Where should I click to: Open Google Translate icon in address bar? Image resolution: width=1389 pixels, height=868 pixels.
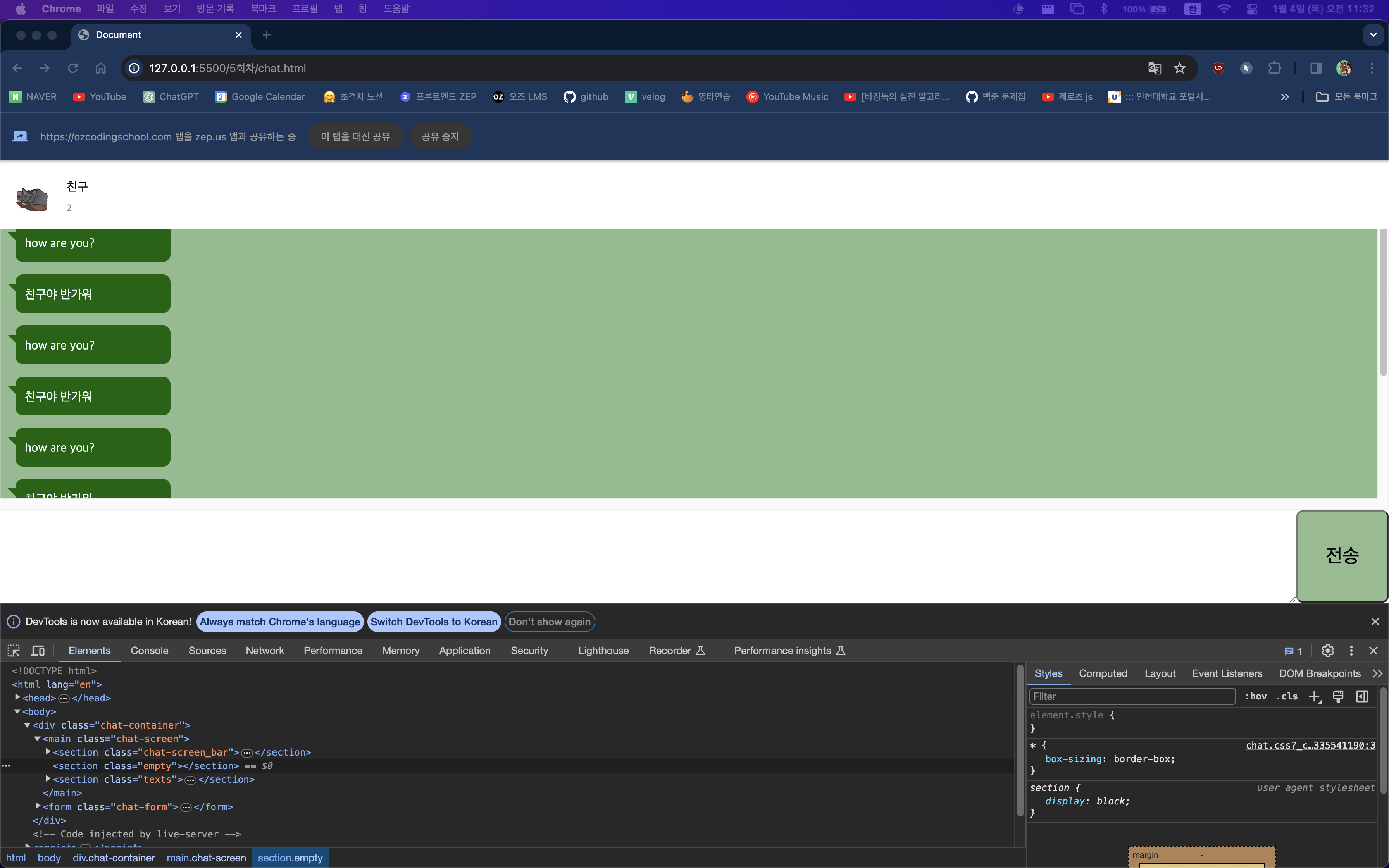pyautogui.click(x=1154, y=68)
